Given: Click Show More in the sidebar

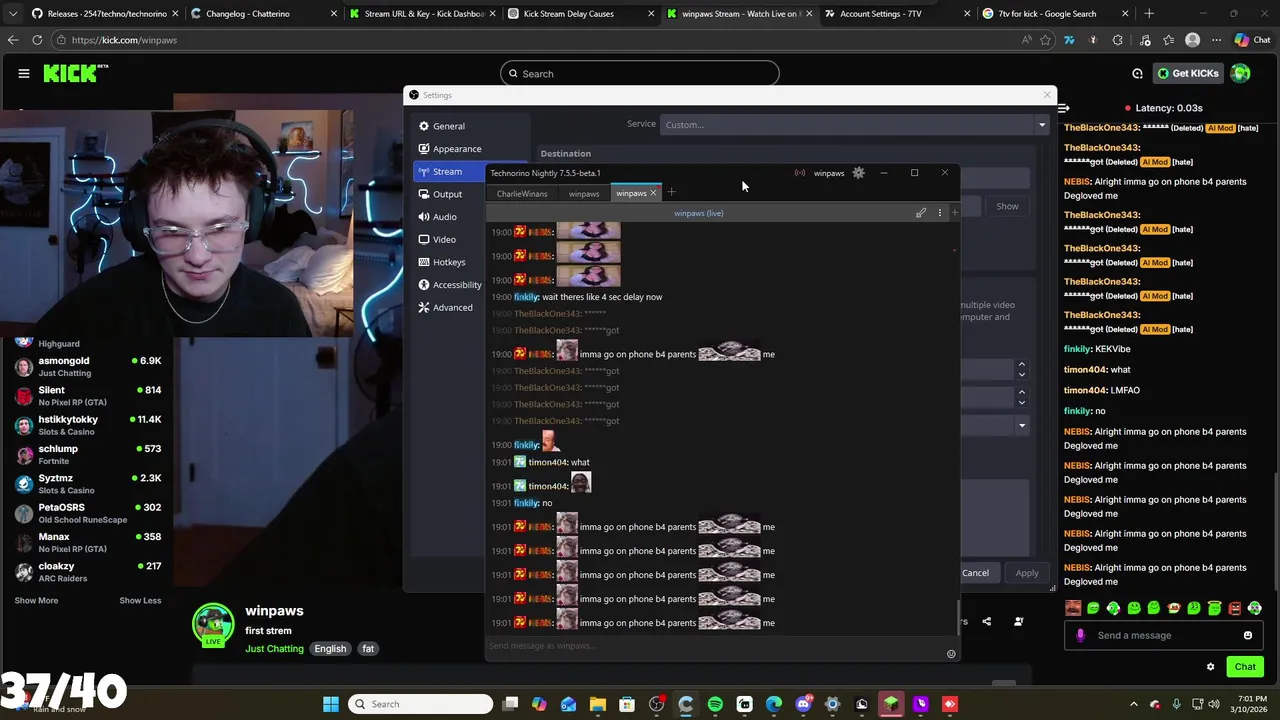Looking at the screenshot, I should point(36,600).
